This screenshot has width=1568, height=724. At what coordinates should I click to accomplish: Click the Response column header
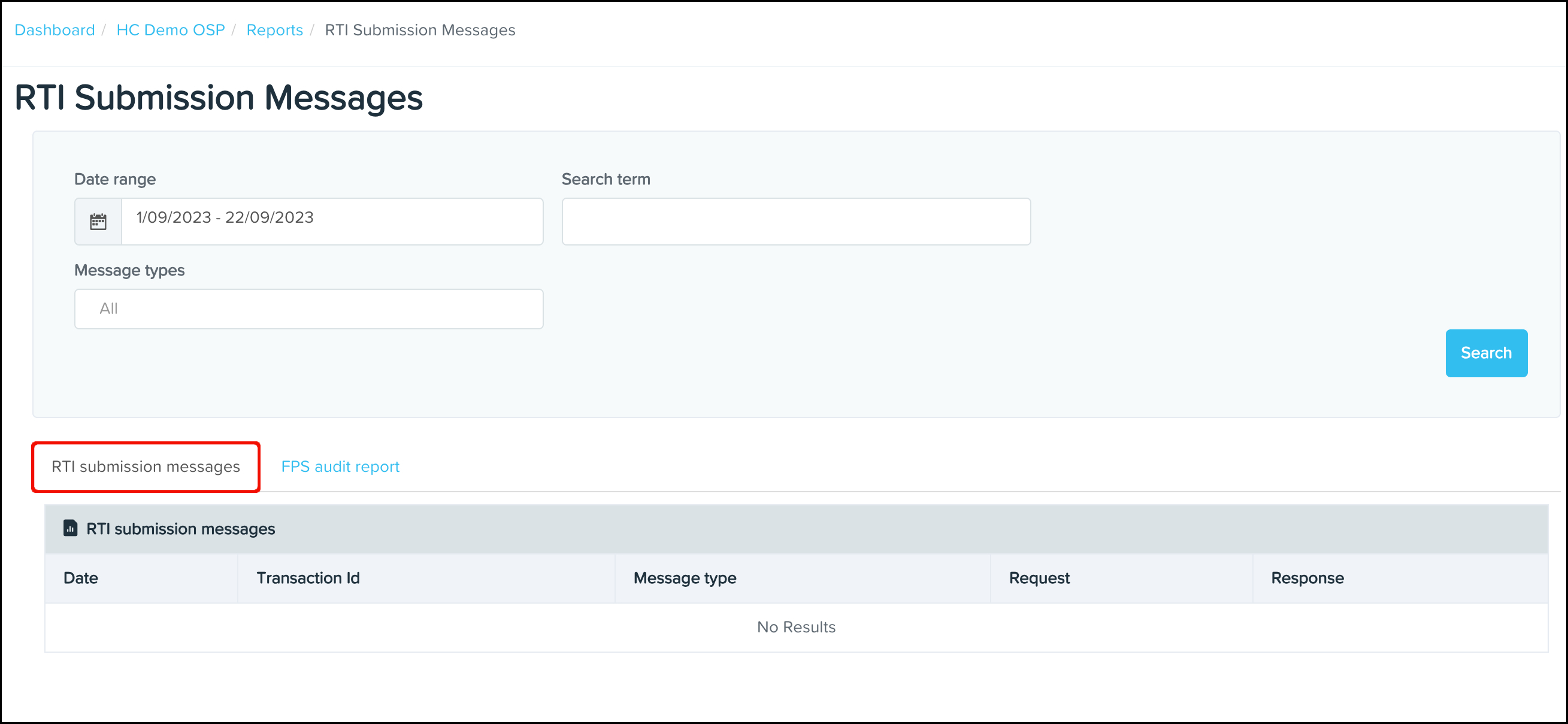[1307, 577]
